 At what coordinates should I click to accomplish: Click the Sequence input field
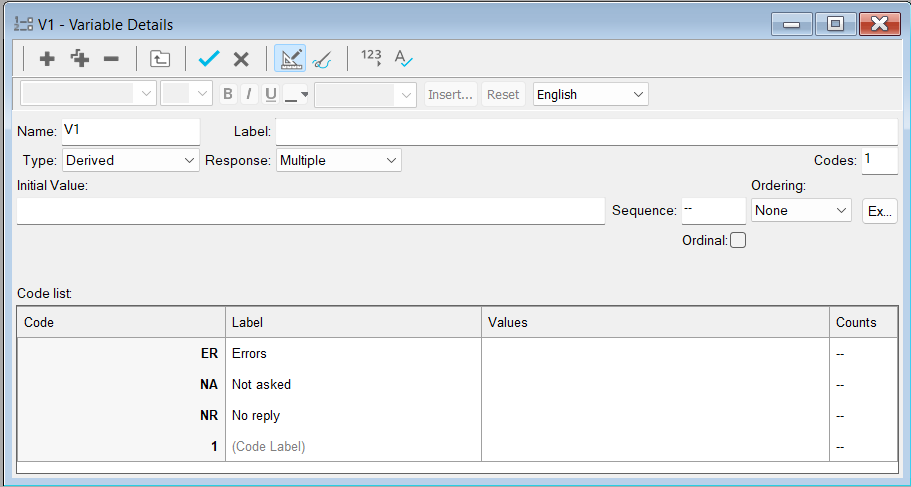[713, 210]
